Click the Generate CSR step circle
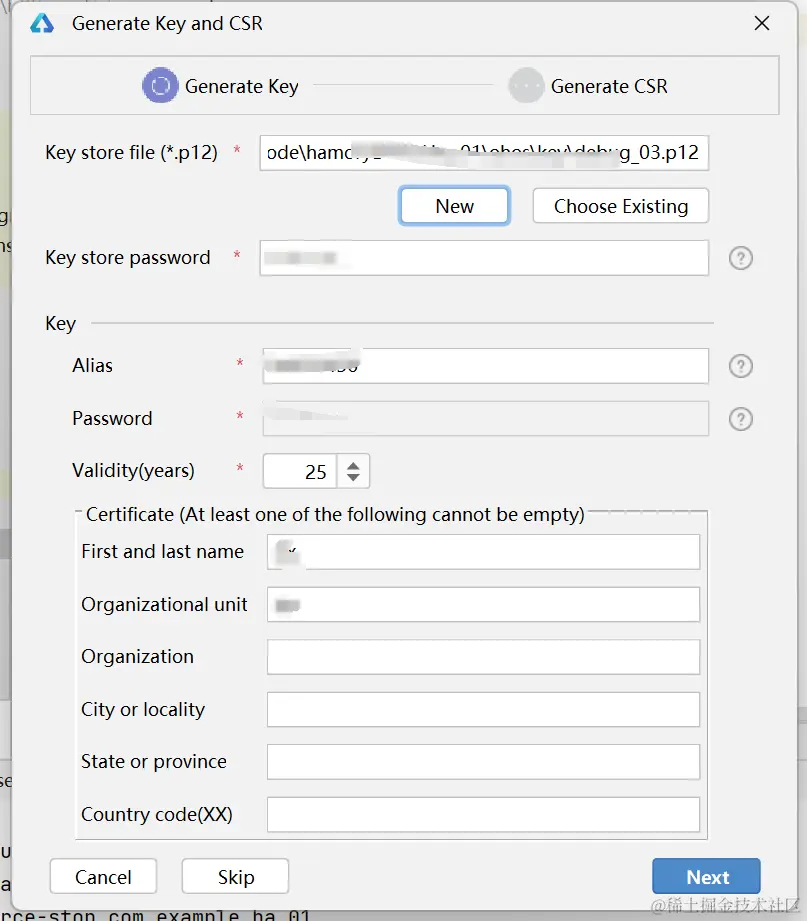807x921 pixels. 526,86
